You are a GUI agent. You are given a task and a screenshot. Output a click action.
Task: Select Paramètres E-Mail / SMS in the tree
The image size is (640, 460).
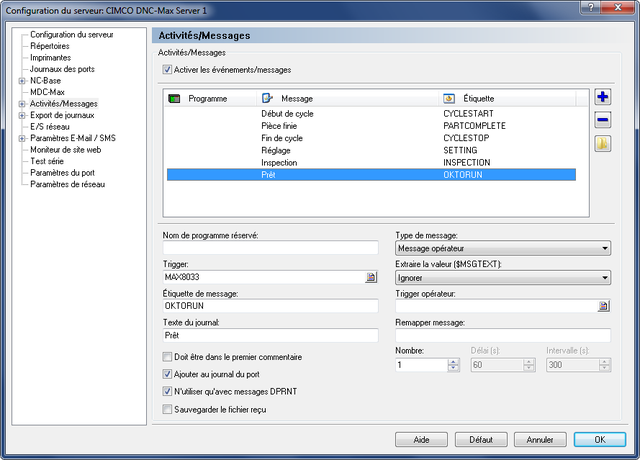click(73, 138)
